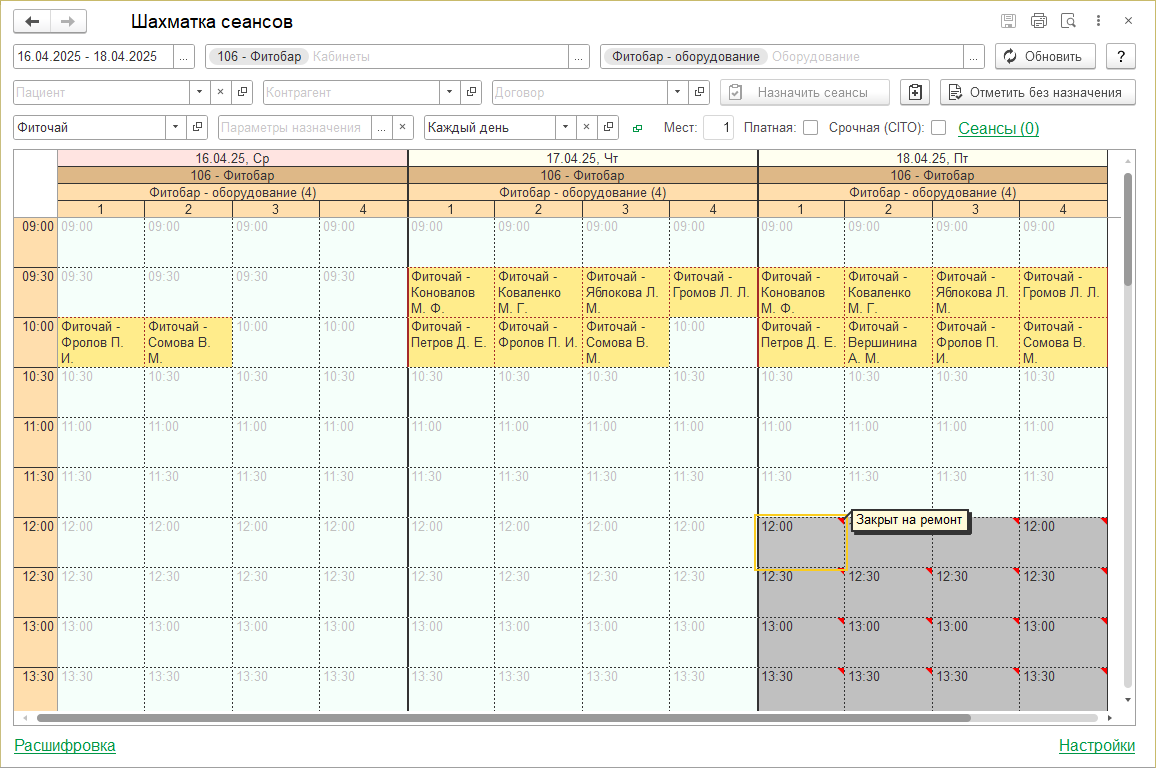Select the 17.04.25, Чт day header

pyautogui.click(x=582, y=158)
